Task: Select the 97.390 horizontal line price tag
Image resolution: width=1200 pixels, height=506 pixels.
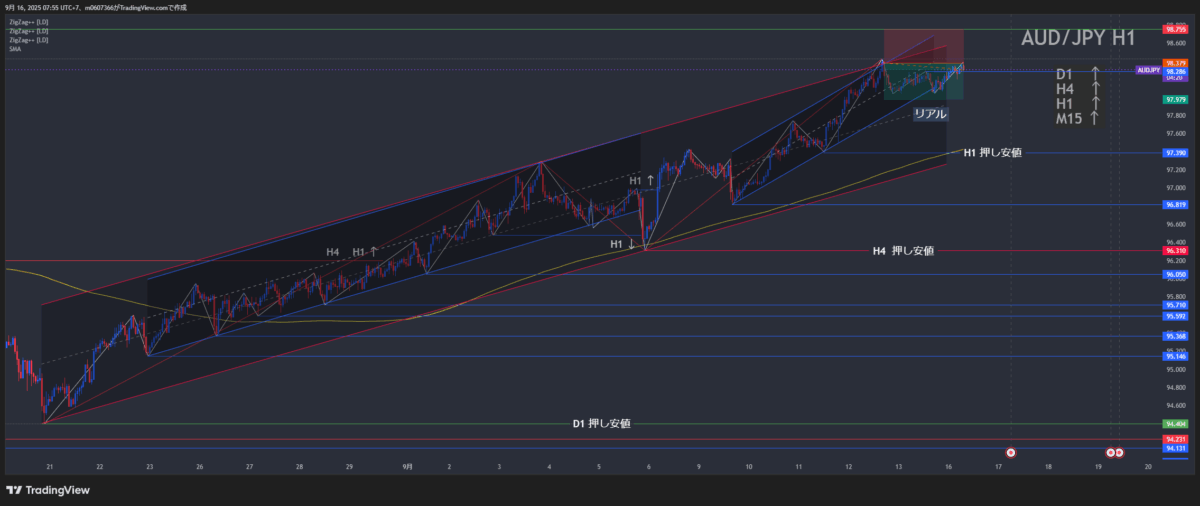Action: [1175, 153]
